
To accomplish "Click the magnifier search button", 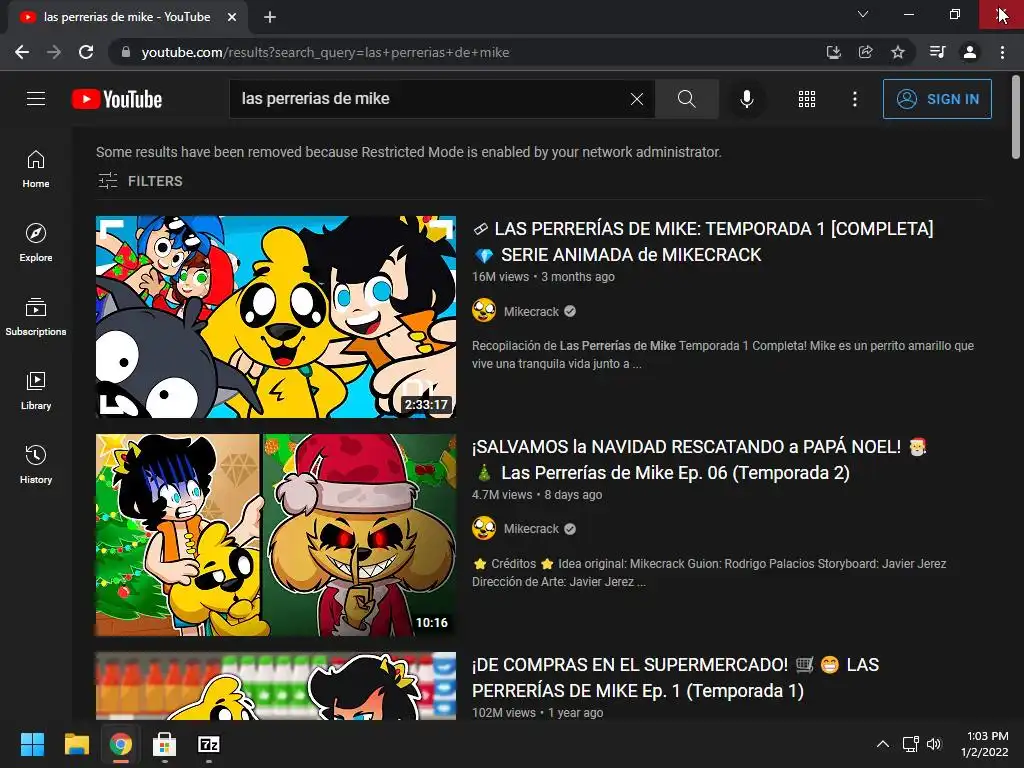I will point(686,99).
